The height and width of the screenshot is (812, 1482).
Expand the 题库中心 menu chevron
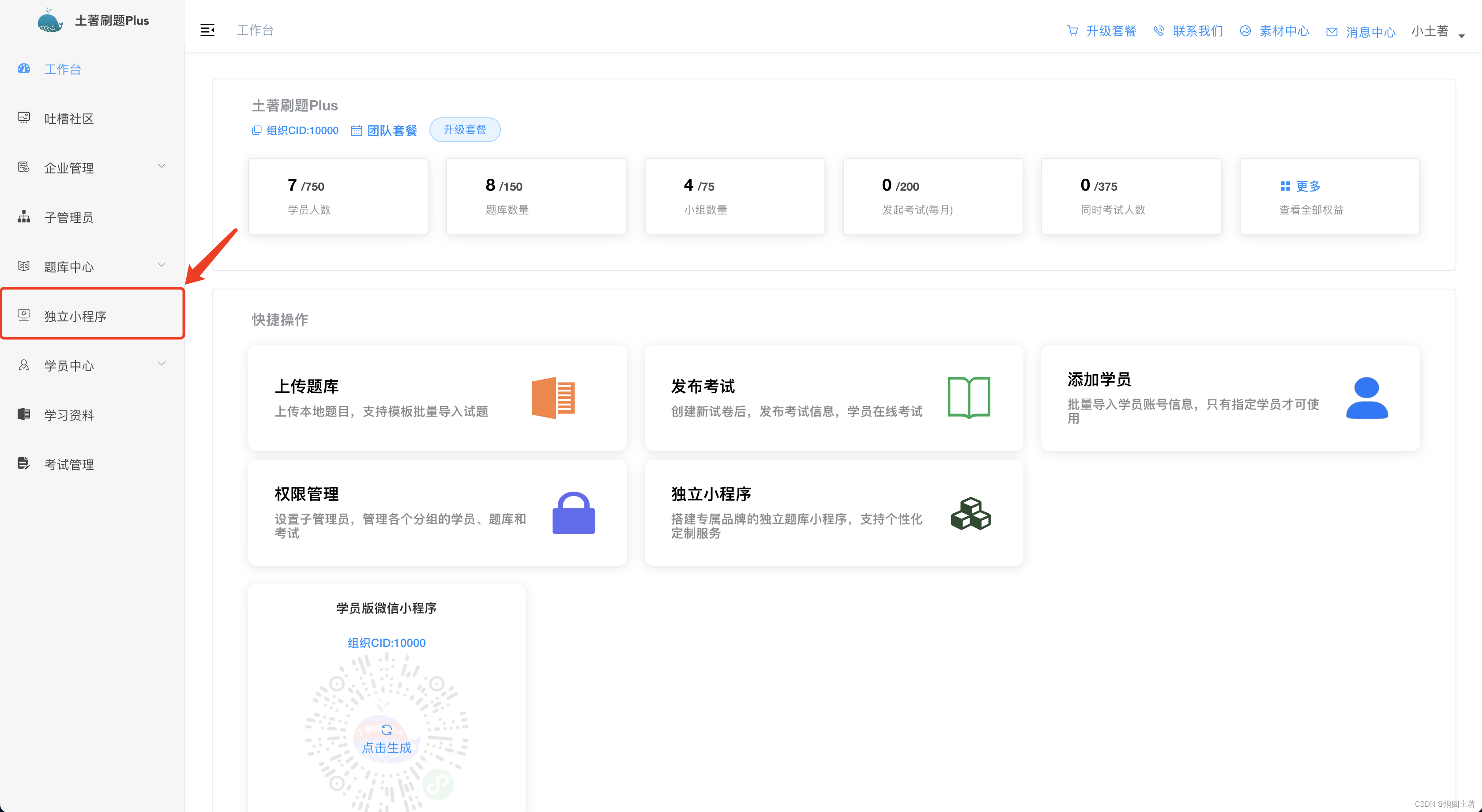(x=162, y=265)
